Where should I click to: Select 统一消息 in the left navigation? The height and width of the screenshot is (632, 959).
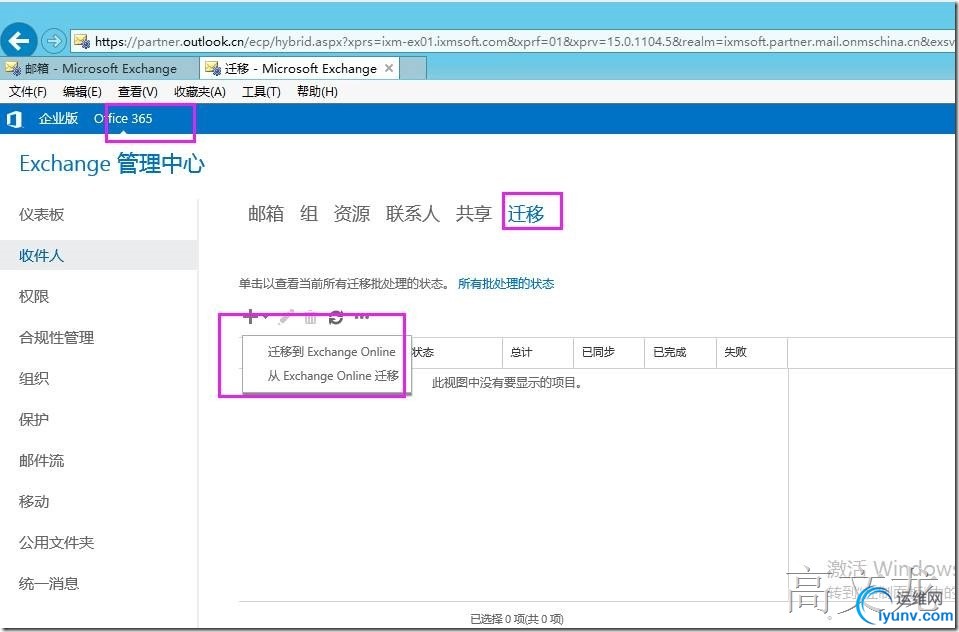[x=49, y=584]
